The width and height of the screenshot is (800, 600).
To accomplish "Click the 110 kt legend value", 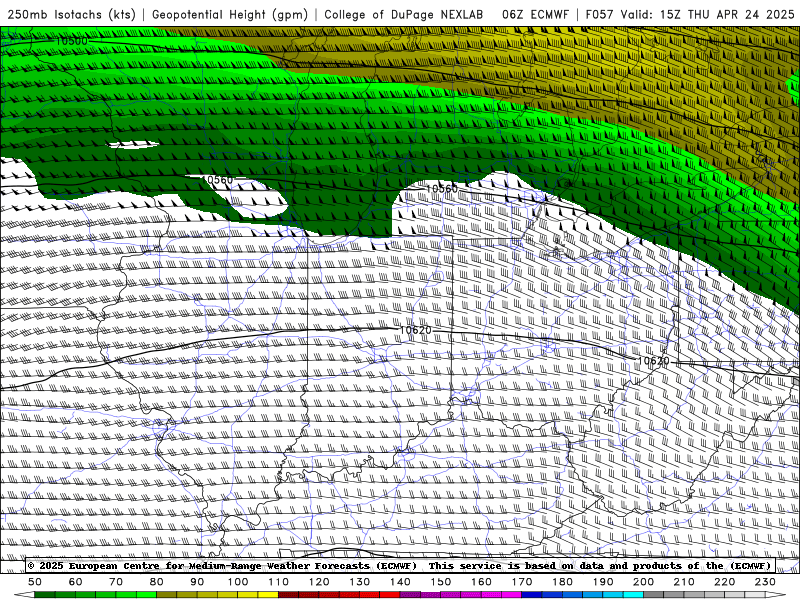I will [279, 582].
